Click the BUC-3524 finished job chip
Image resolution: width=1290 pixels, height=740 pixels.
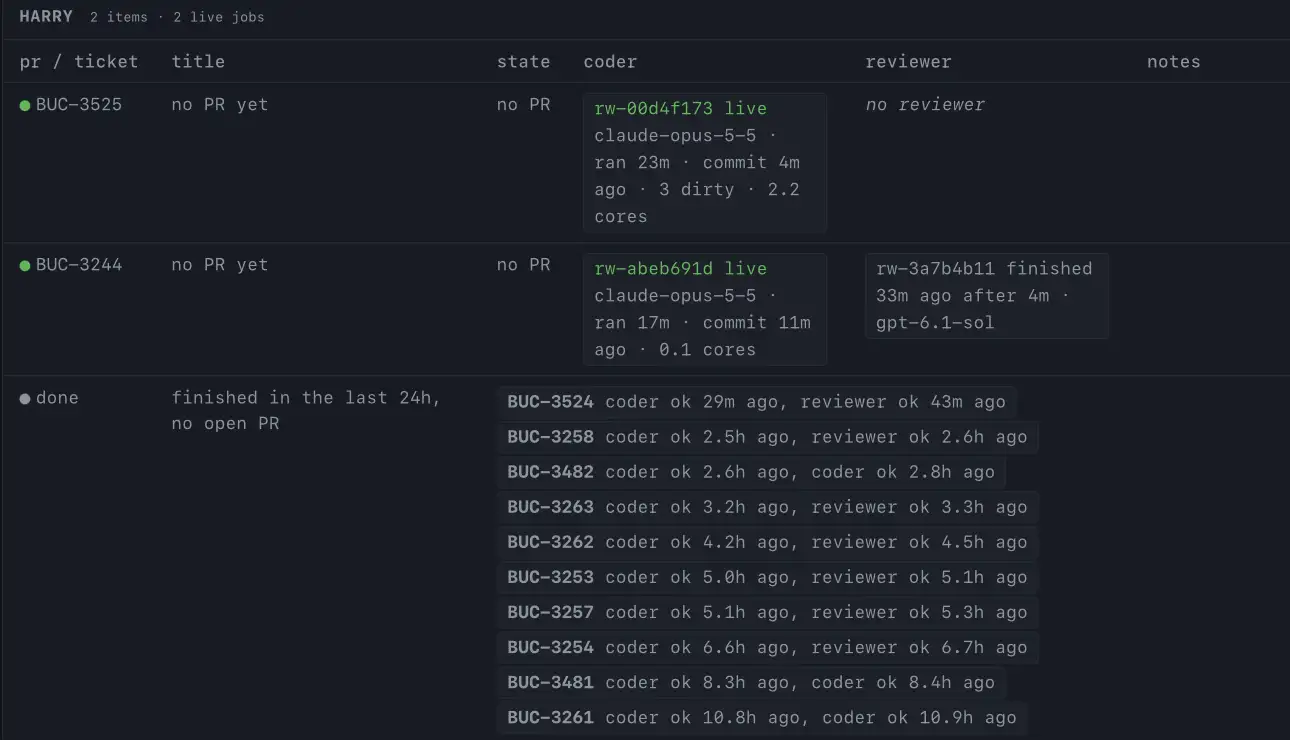coord(756,402)
